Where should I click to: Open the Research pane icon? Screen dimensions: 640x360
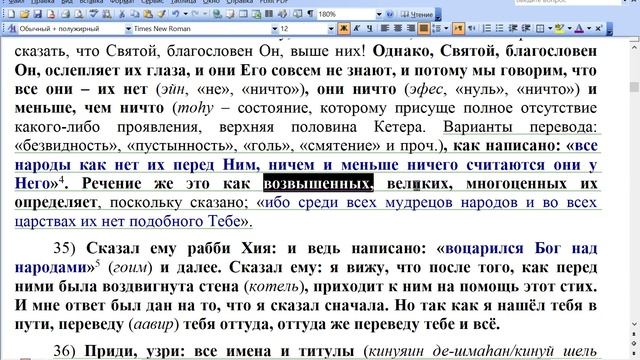tap(107, 14)
